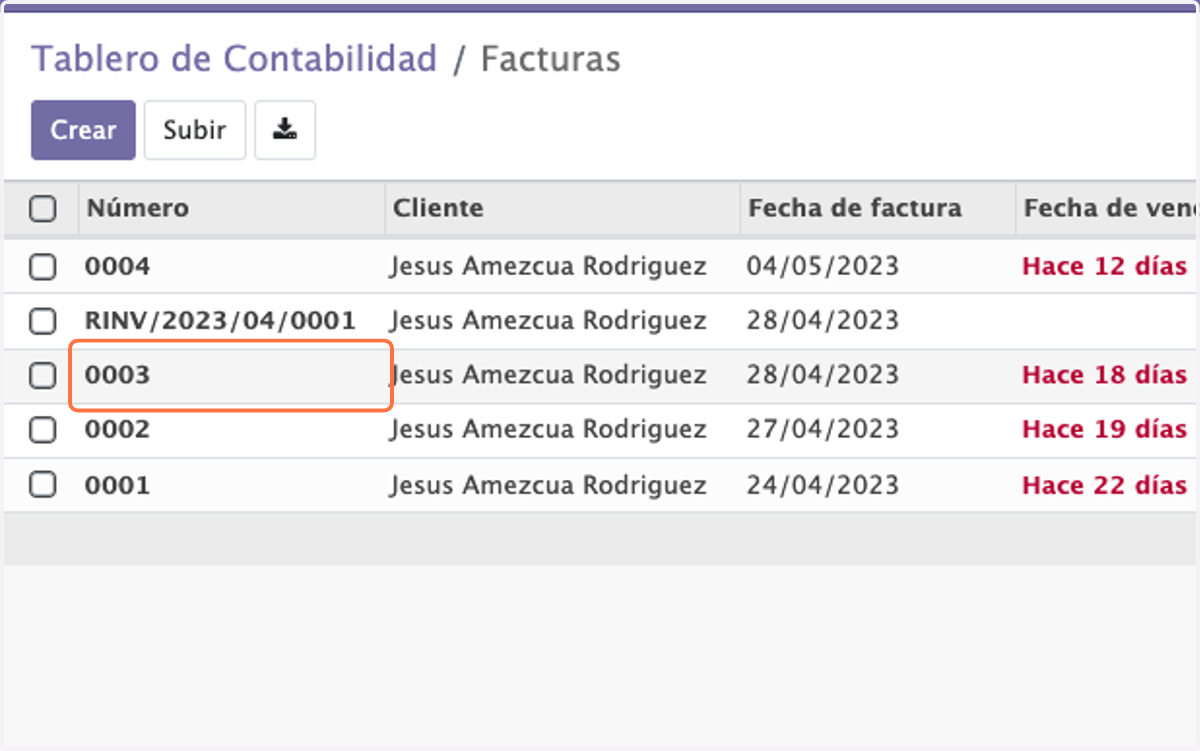The image size is (1200, 751).
Task: Click the download export icon button
Action: coord(285,130)
